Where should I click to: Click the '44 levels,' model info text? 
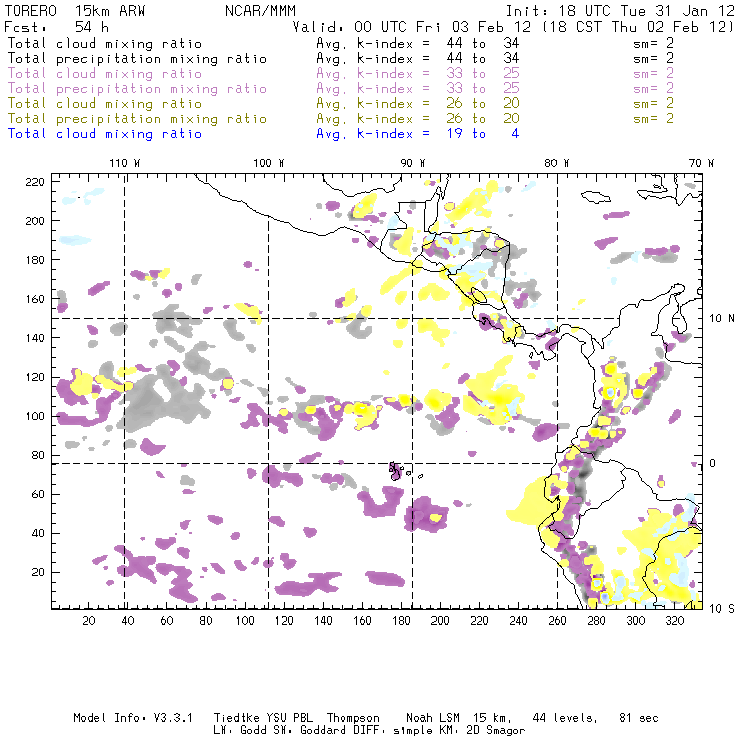point(565,718)
